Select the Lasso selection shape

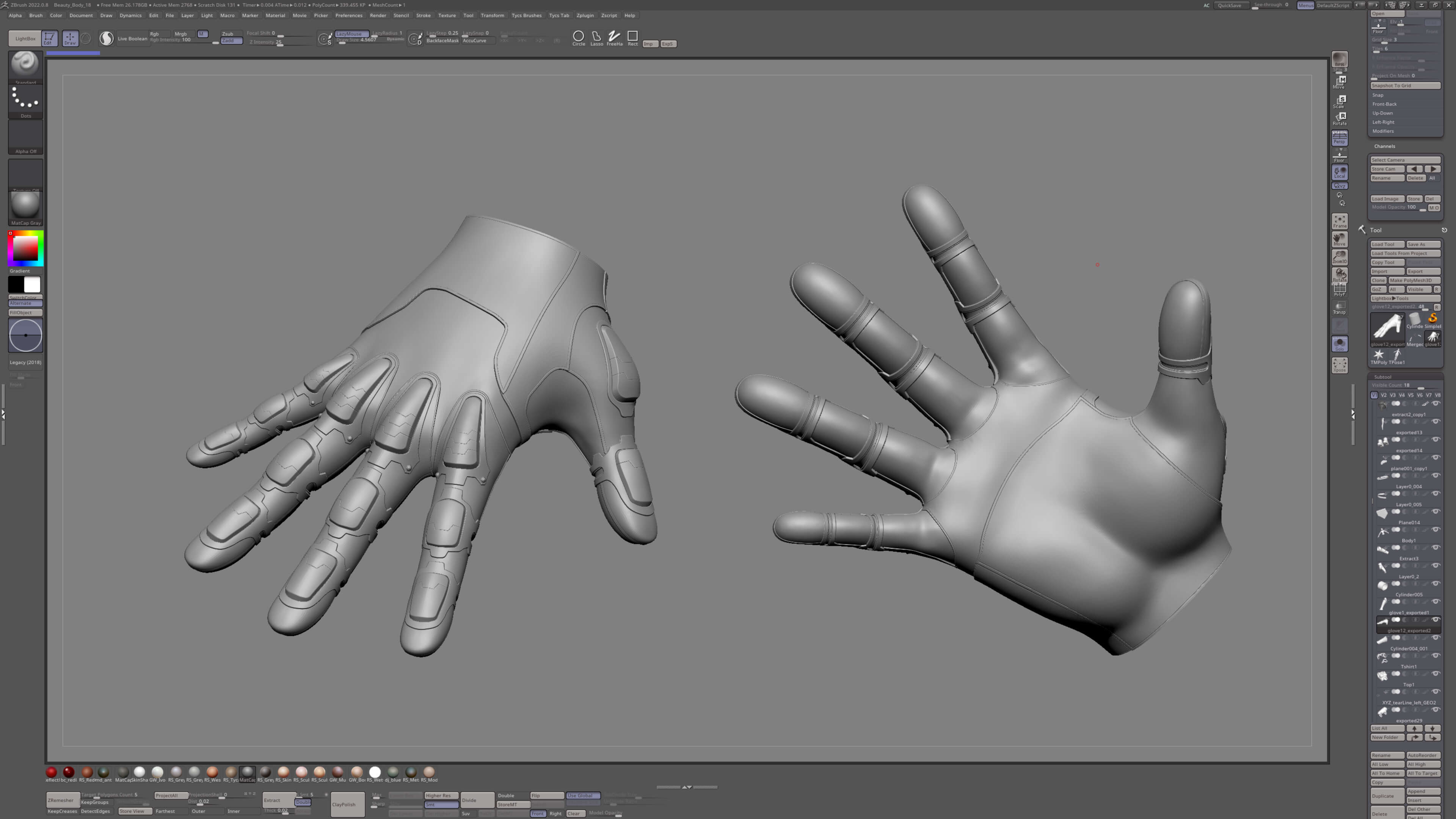(596, 38)
